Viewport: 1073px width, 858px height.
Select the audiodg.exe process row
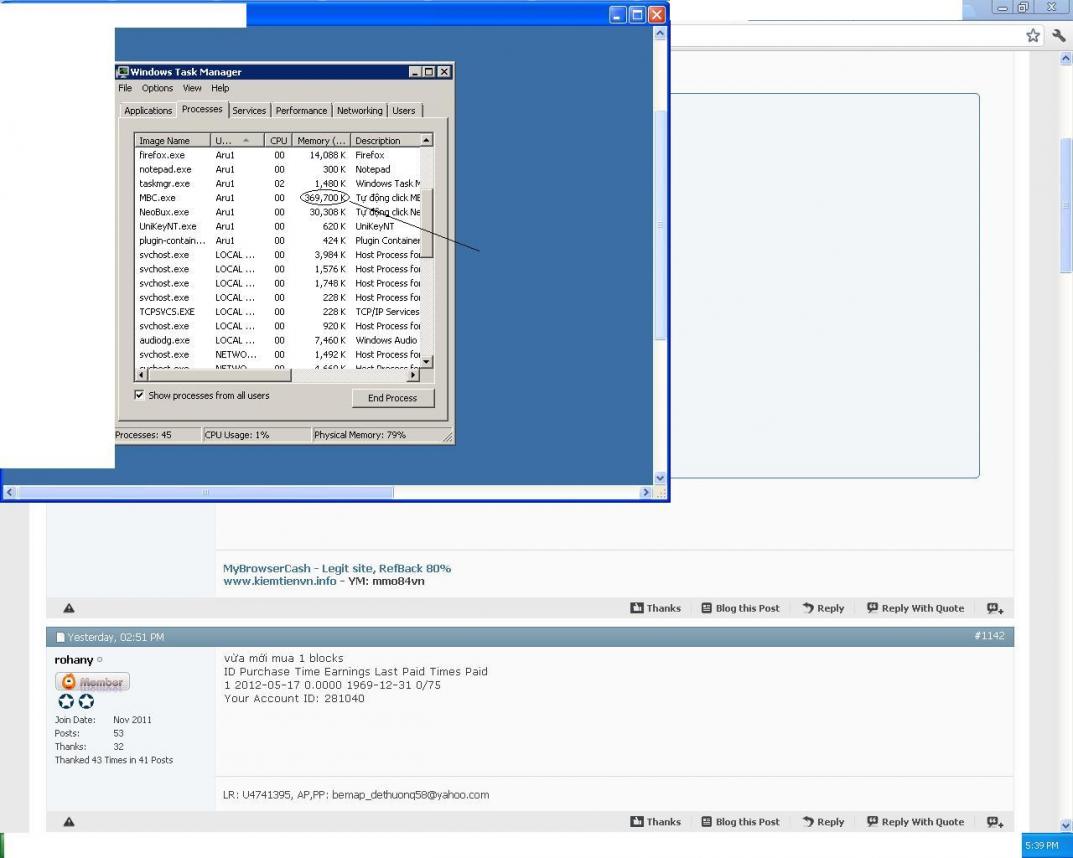(278, 340)
